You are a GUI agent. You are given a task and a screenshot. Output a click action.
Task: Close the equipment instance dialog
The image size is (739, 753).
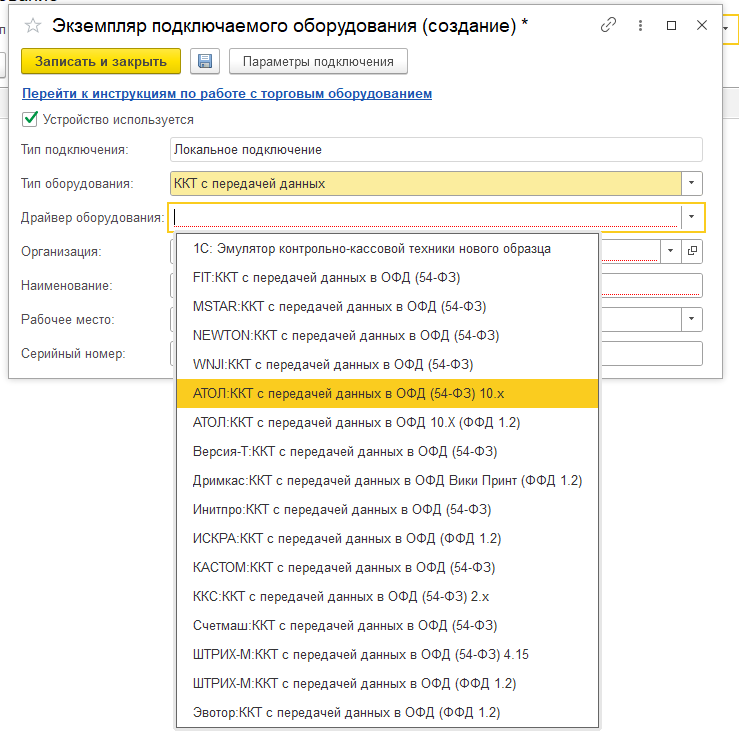coord(702,25)
